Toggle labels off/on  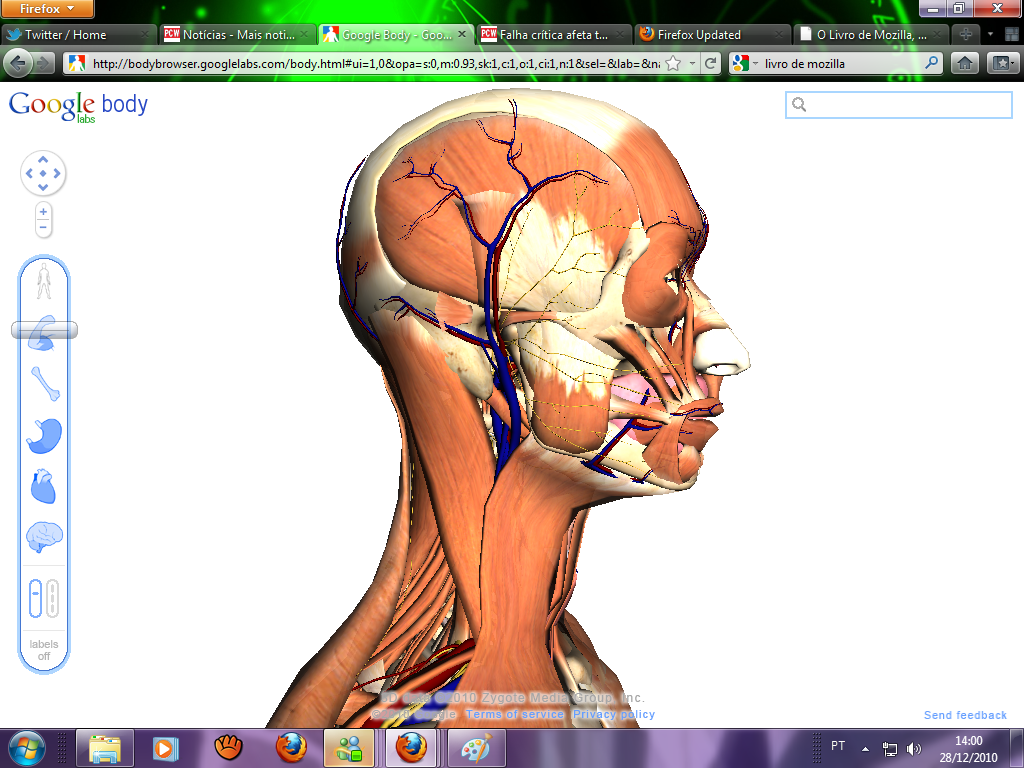tap(44, 650)
